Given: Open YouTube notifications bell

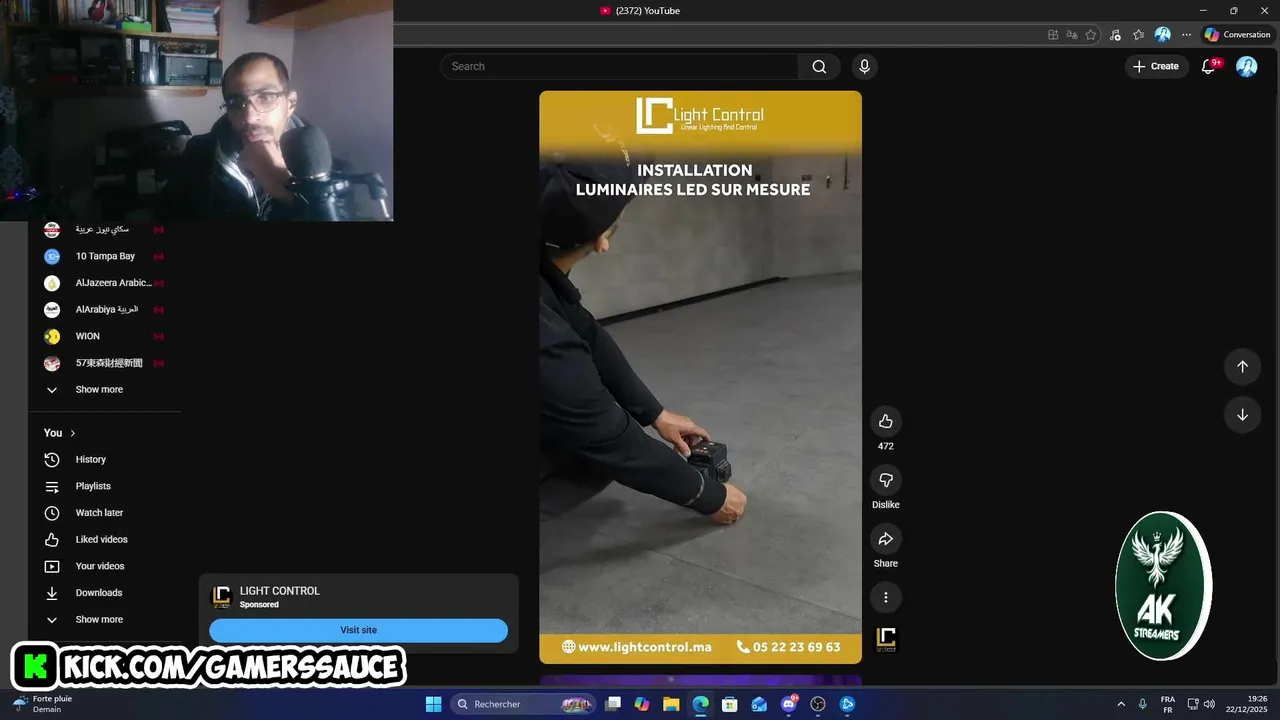Looking at the screenshot, I should coord(1208,66).
